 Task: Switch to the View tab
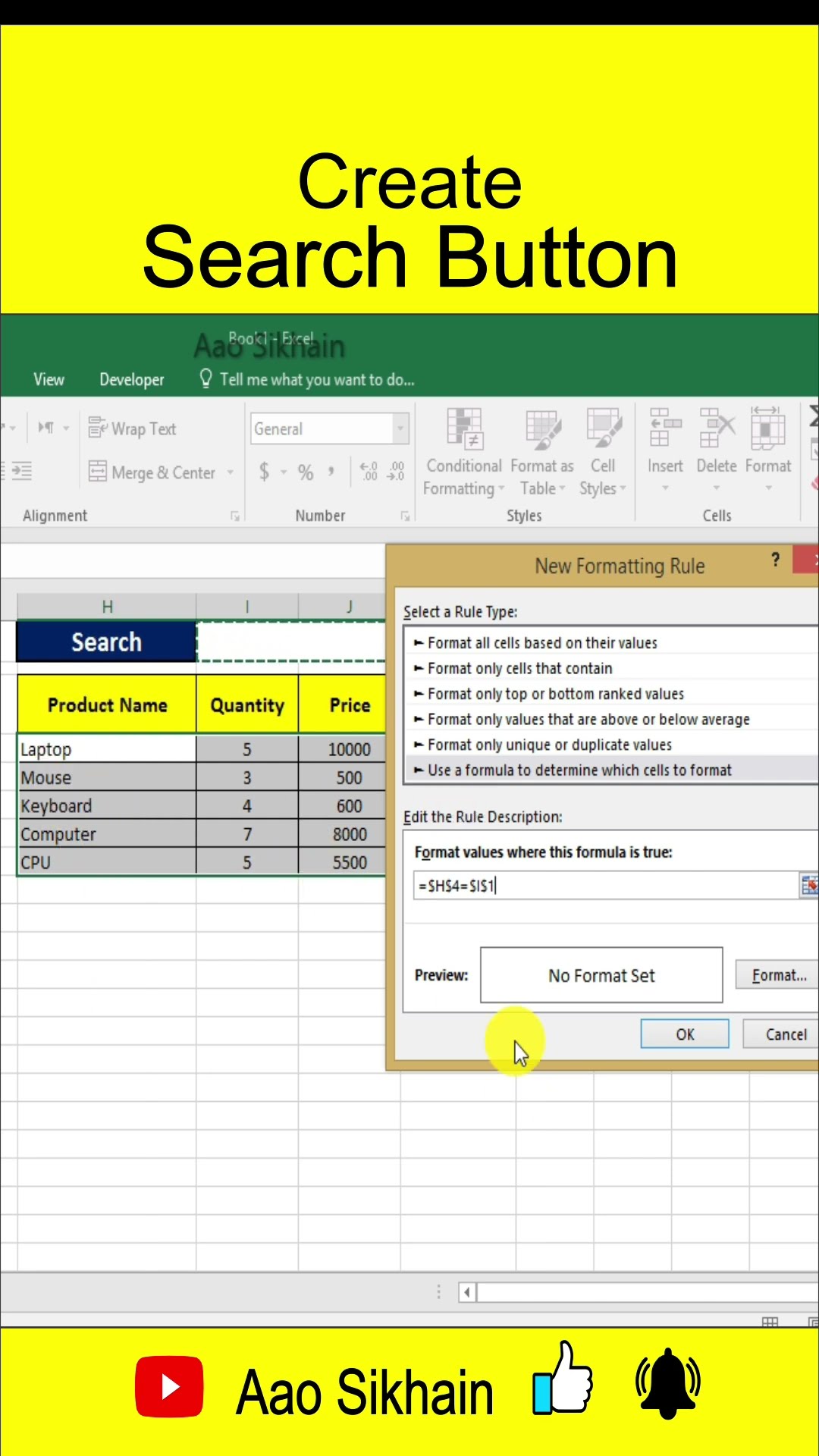click(x=49, y=379)
